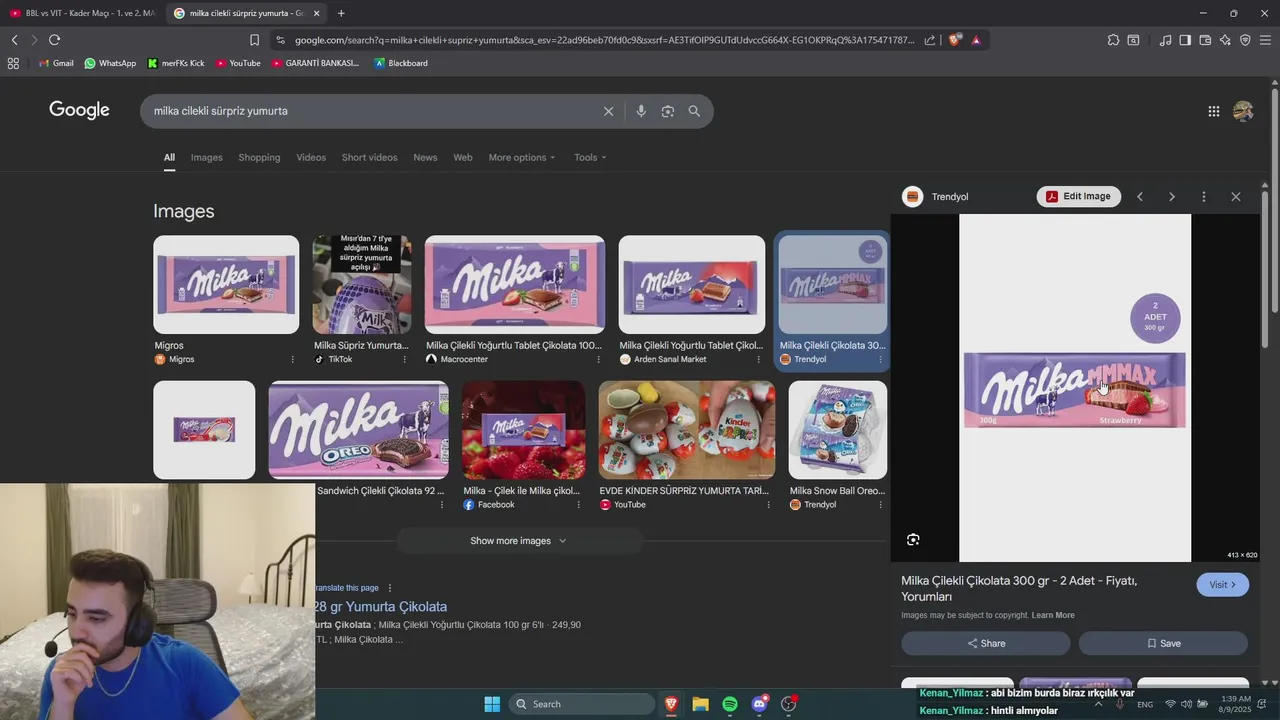
Task: Open Brave Rewards triangle icon
Action: point(976,40)
